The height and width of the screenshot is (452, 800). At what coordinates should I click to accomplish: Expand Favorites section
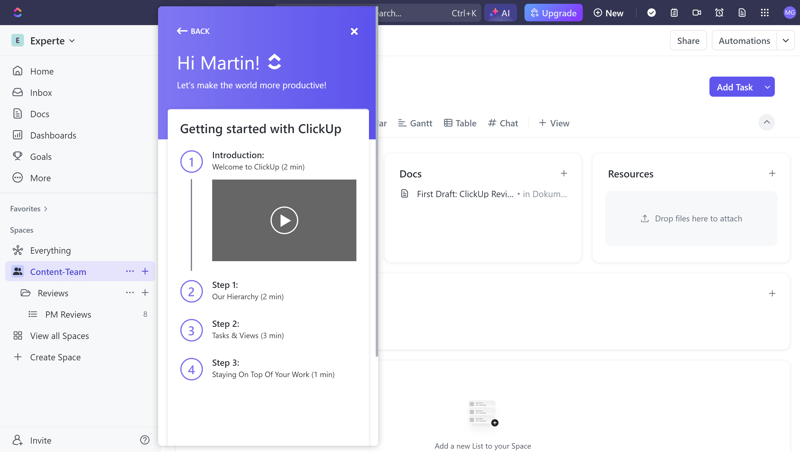pos(29,209)
